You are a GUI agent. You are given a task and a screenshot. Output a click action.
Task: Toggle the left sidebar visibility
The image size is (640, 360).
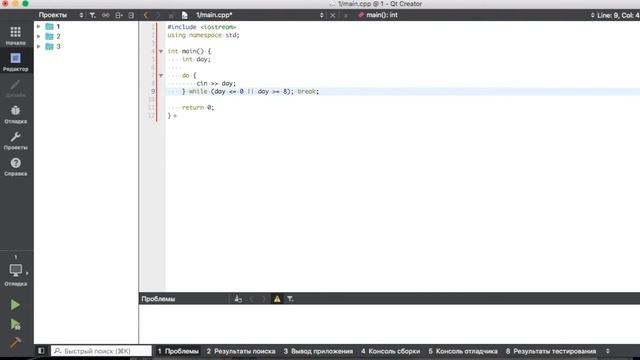pyautogui.click(x=41, y=351)
